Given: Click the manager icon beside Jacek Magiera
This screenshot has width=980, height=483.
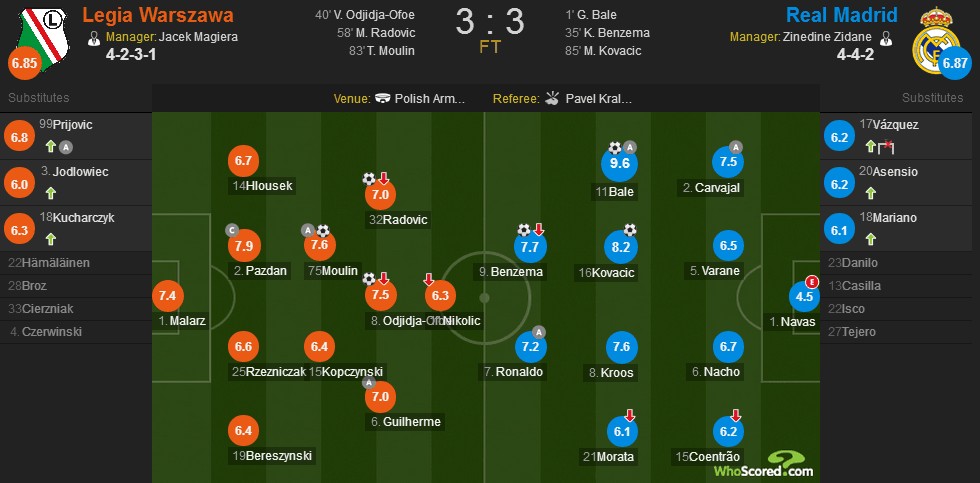Looking at the screenshot, I should [x=94, y=38].
